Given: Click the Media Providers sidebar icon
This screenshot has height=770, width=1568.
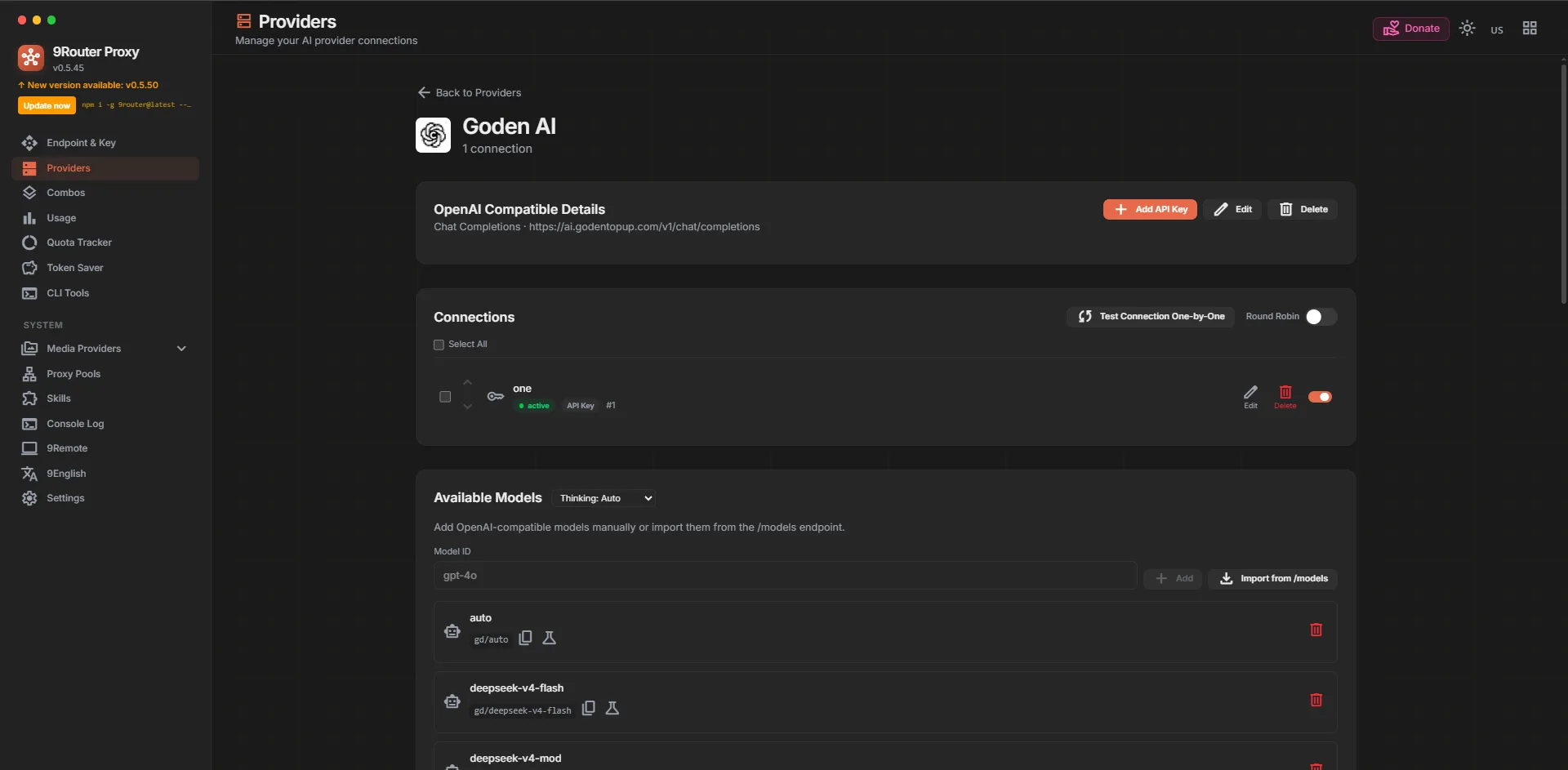Looking at the screenshot, I should tap(29, 349).
